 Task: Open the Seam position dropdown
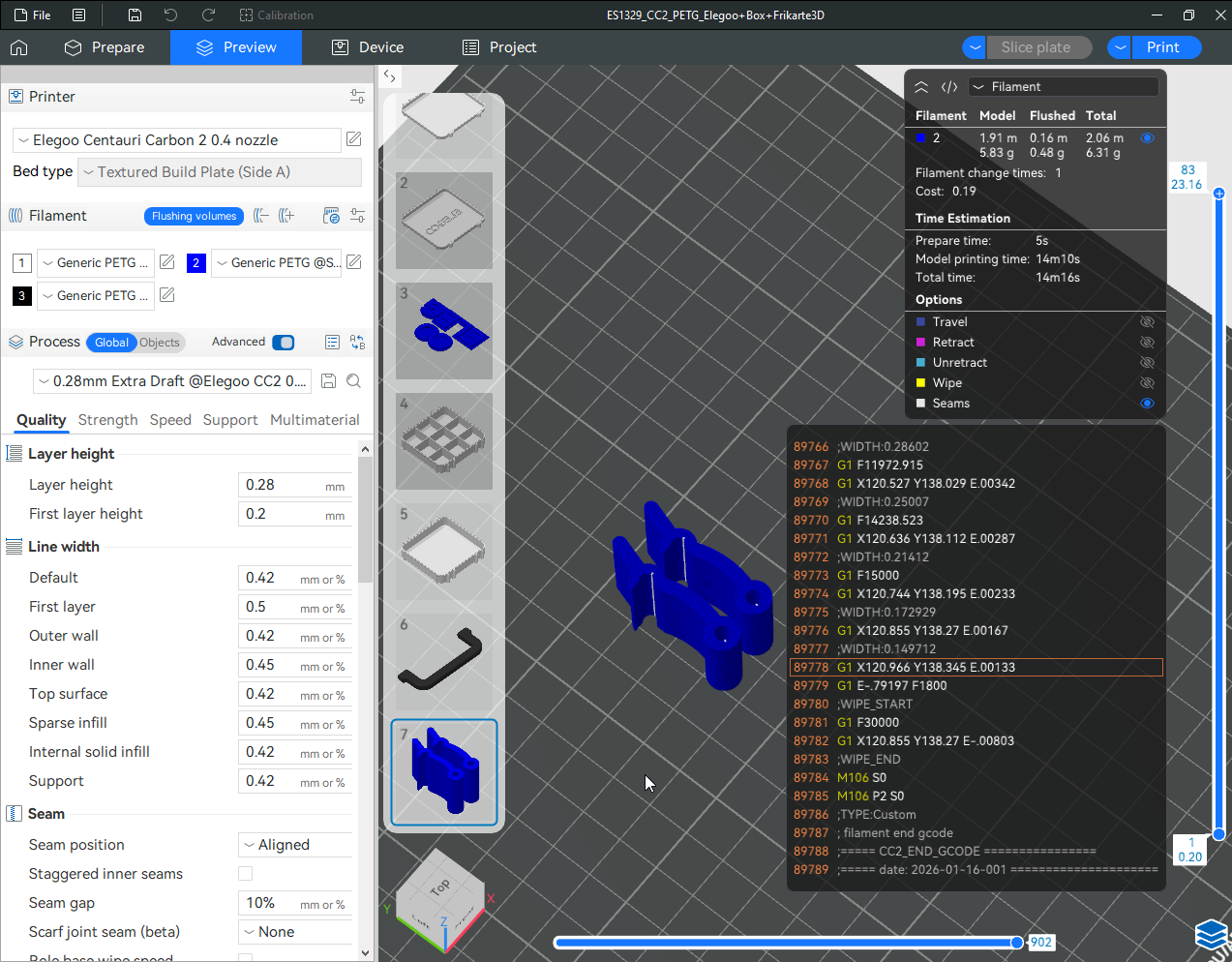click(295, 845)
